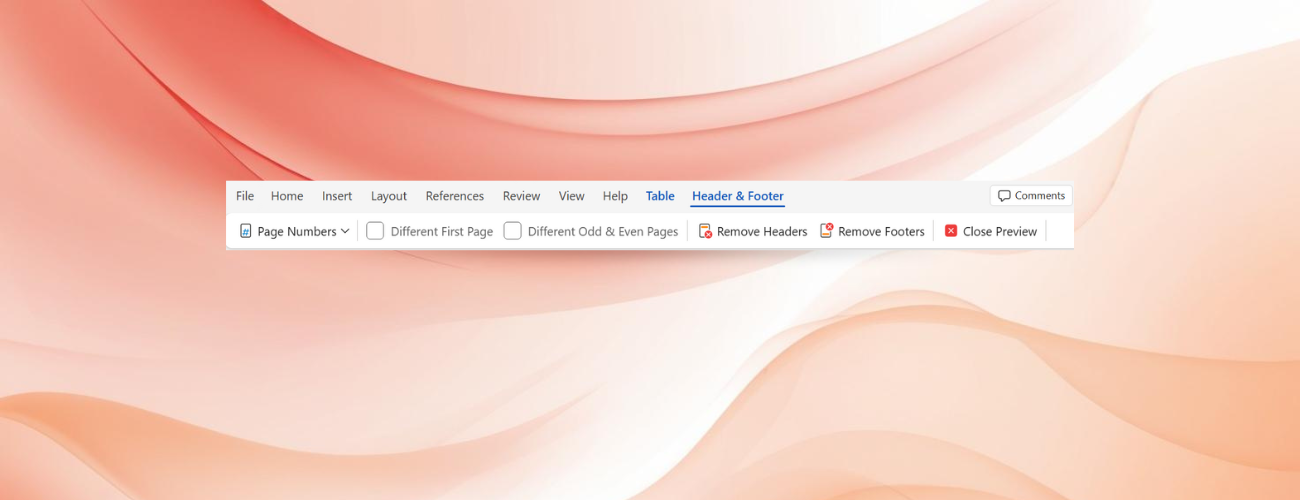Open the Insert tab
Image resolution: width=1300 pixels, height=500 pixels.
click(x=337, y=196)
